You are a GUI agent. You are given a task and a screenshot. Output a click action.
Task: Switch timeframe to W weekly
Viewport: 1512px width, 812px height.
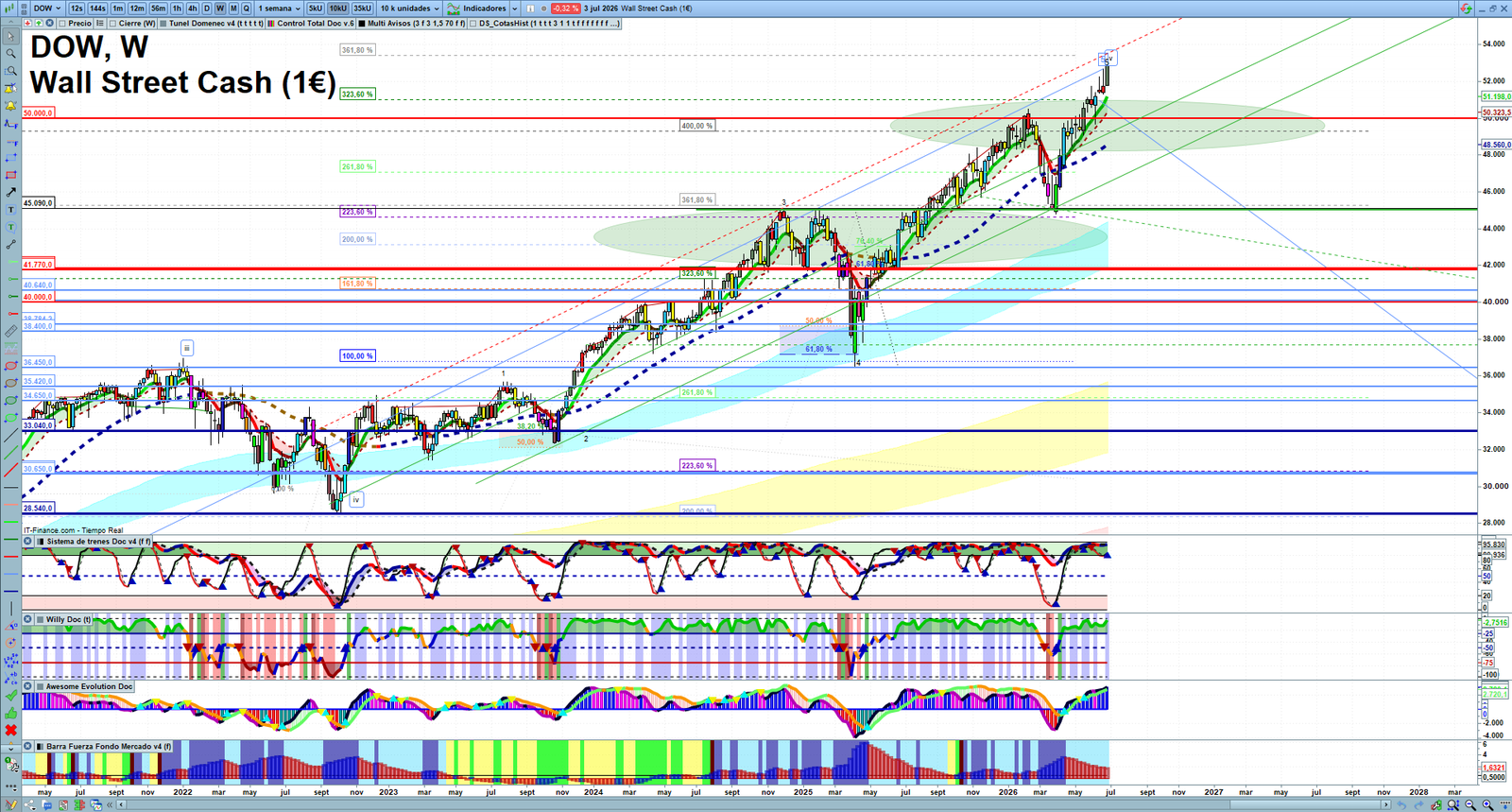(220, 9)
